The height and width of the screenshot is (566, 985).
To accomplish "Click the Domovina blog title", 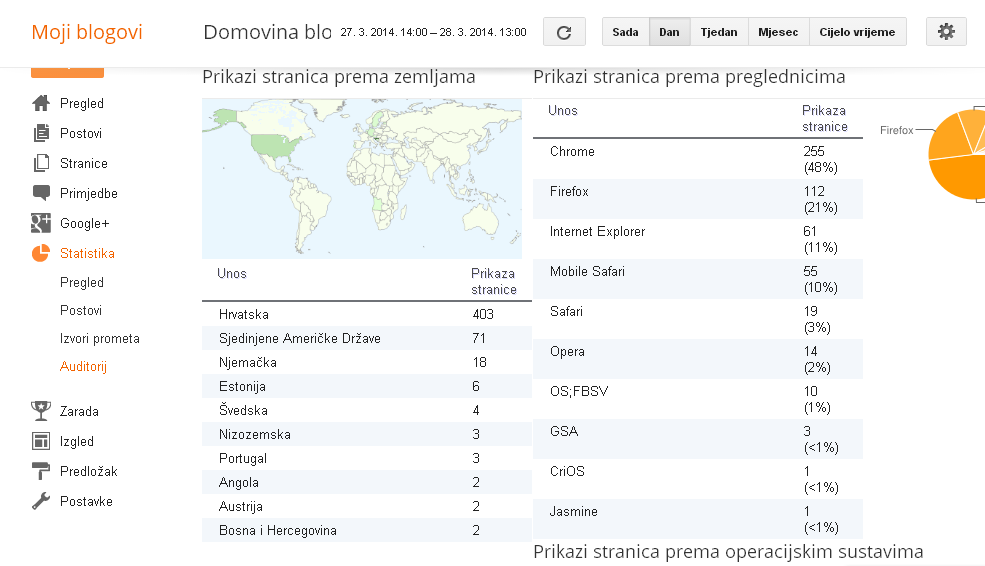I will 267,32.
